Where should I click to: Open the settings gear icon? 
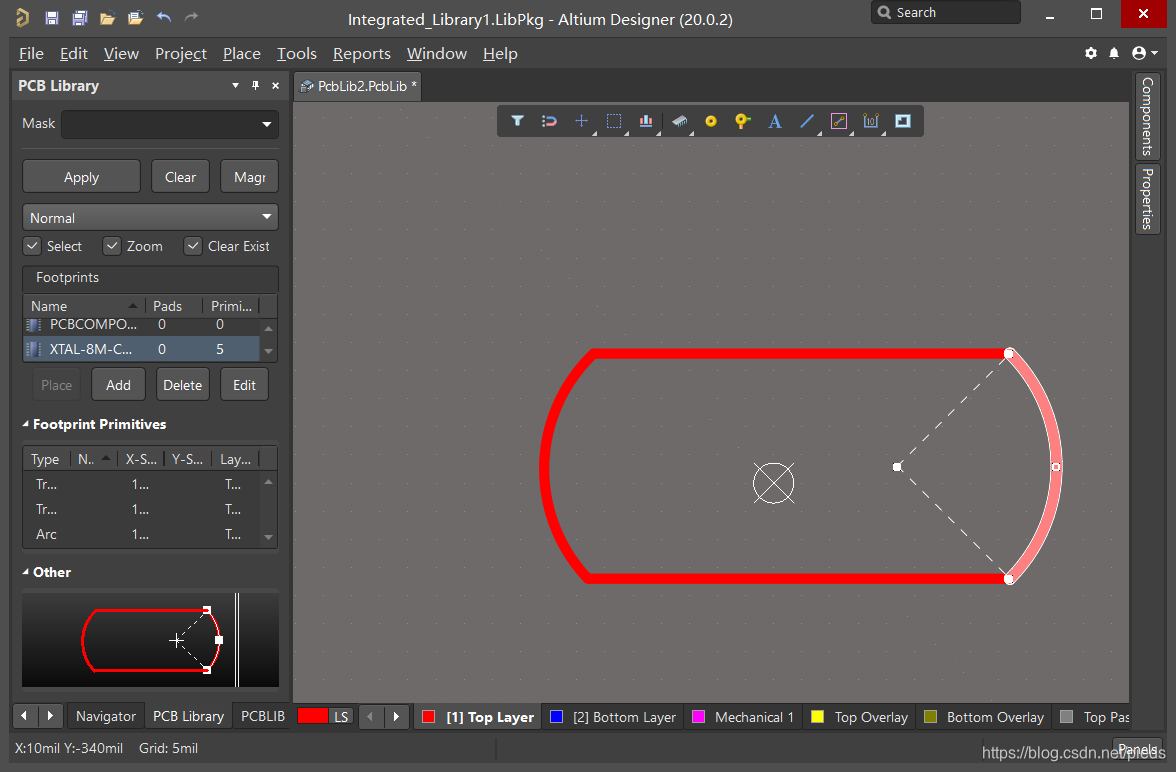coord(1091,53)
